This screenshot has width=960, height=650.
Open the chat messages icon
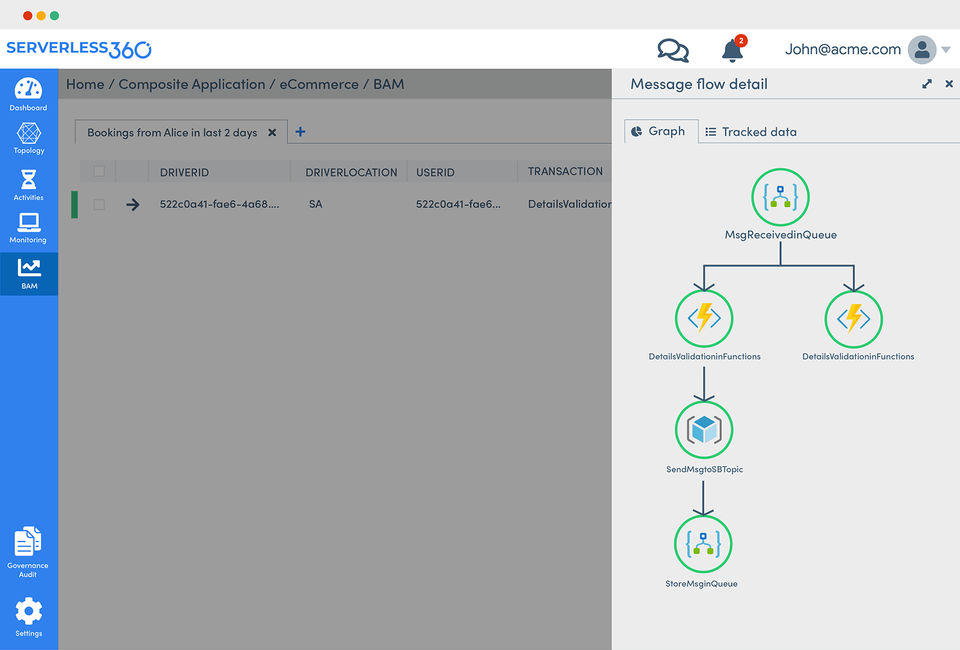point(673,50)
